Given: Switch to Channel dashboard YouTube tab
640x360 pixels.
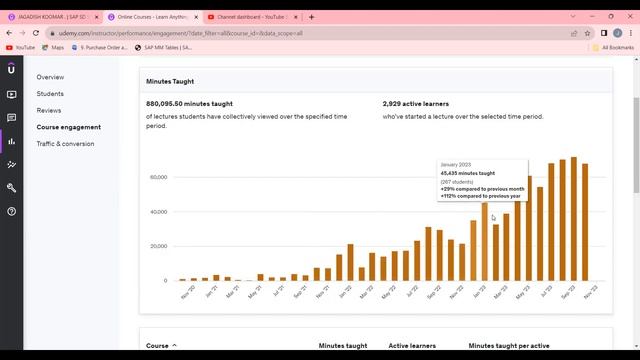Looking at the screenshot, I should 252,17.
